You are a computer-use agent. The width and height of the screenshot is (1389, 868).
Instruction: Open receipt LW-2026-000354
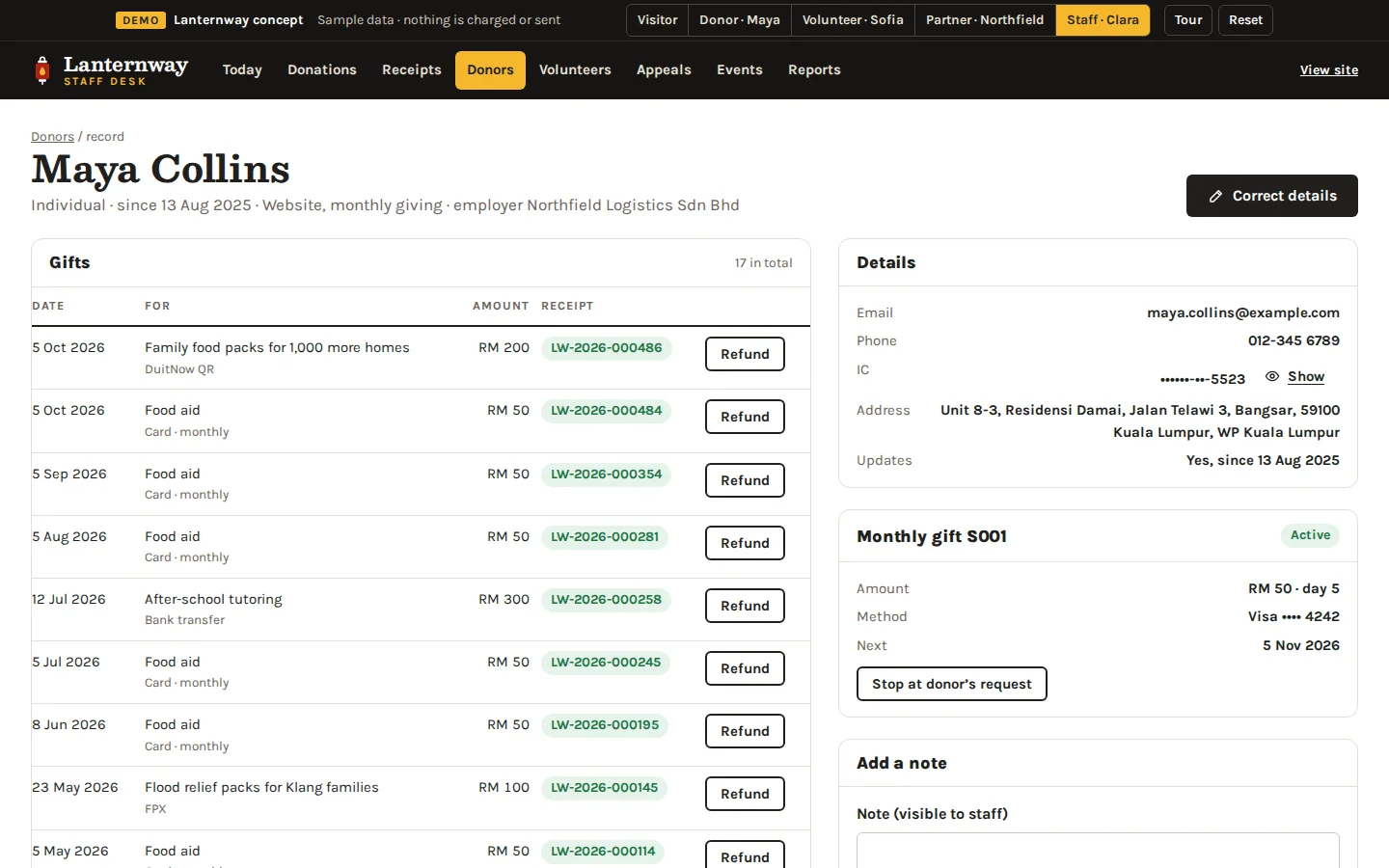coord(607,475)
